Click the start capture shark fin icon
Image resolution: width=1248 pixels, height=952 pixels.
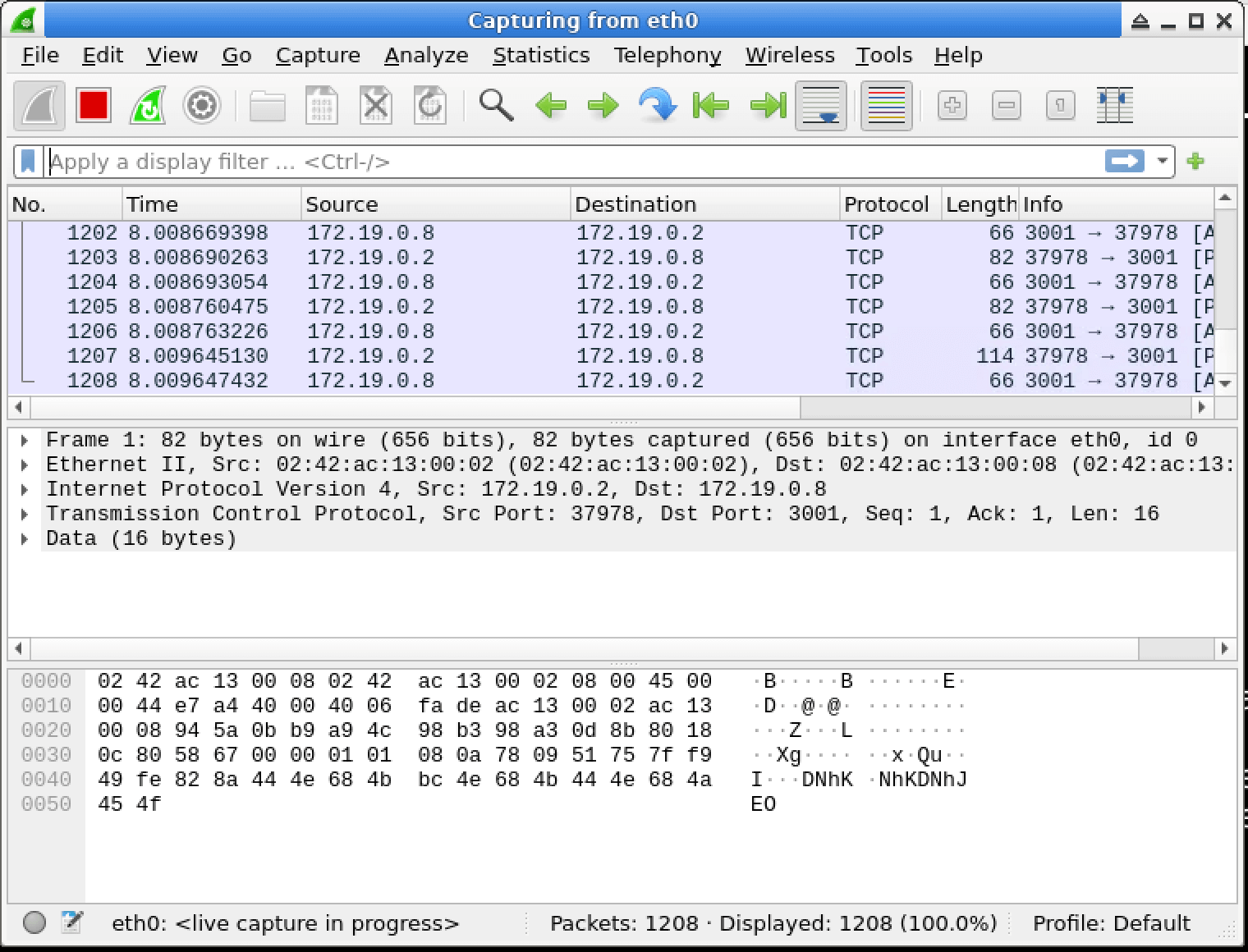pos(39,106)
